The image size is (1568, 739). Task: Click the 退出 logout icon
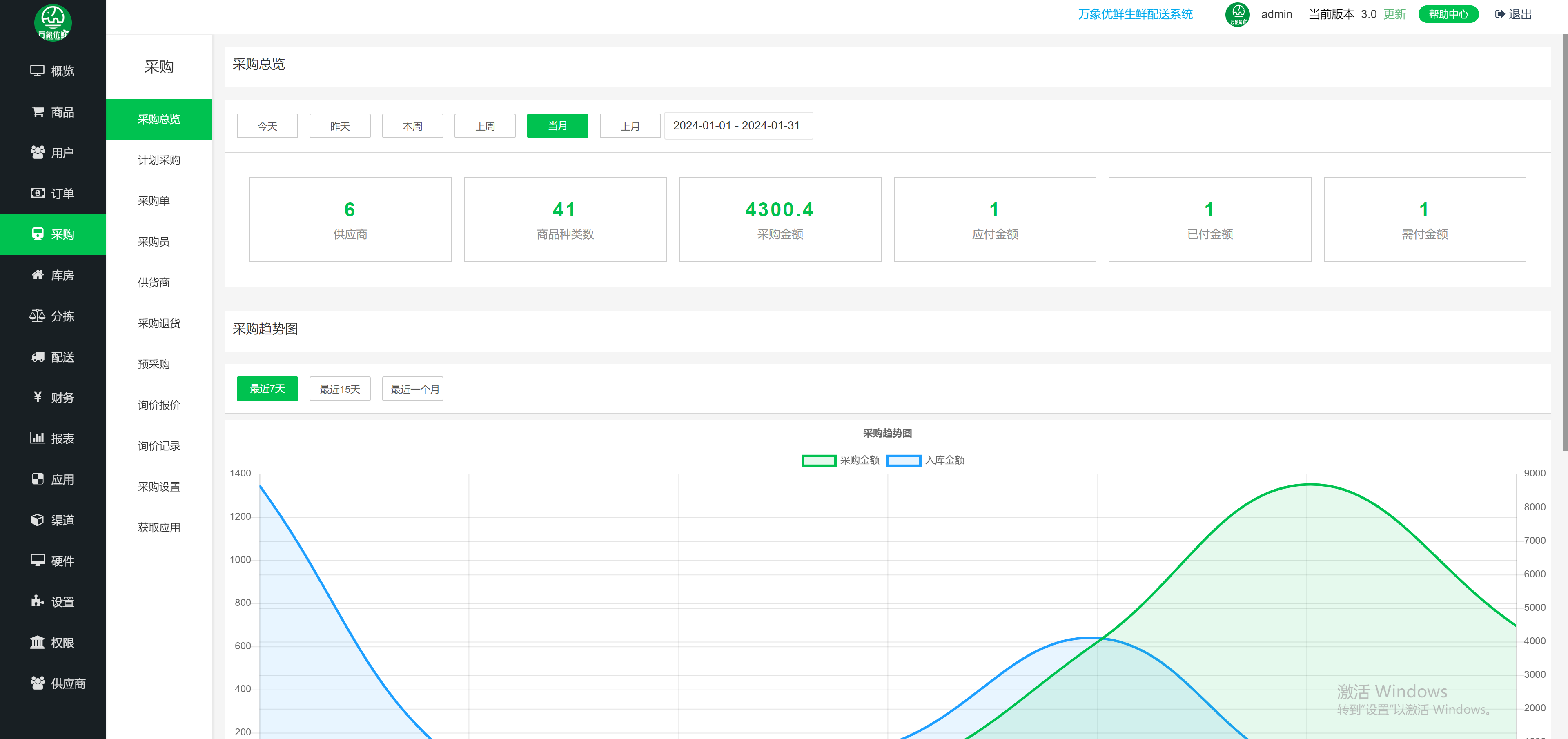point(1499,14)
